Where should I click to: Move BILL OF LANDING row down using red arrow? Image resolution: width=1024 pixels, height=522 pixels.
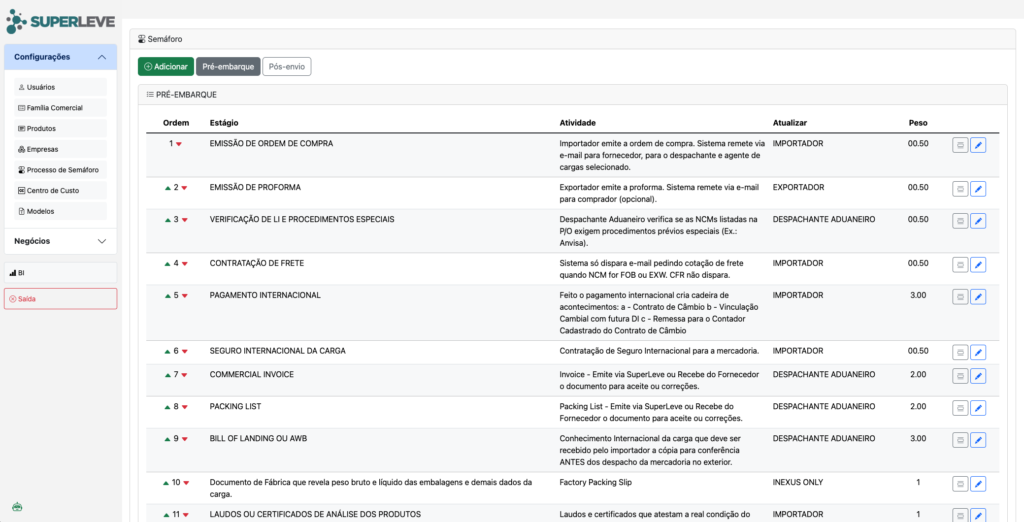[184, 439]
